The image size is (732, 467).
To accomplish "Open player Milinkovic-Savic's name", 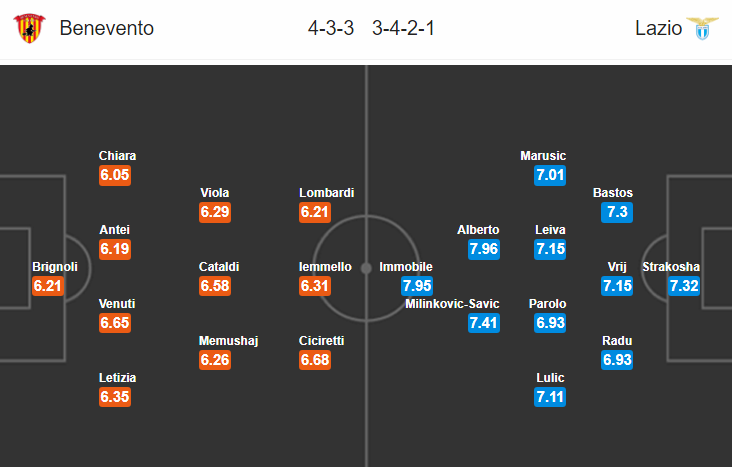I will point(452,304).
